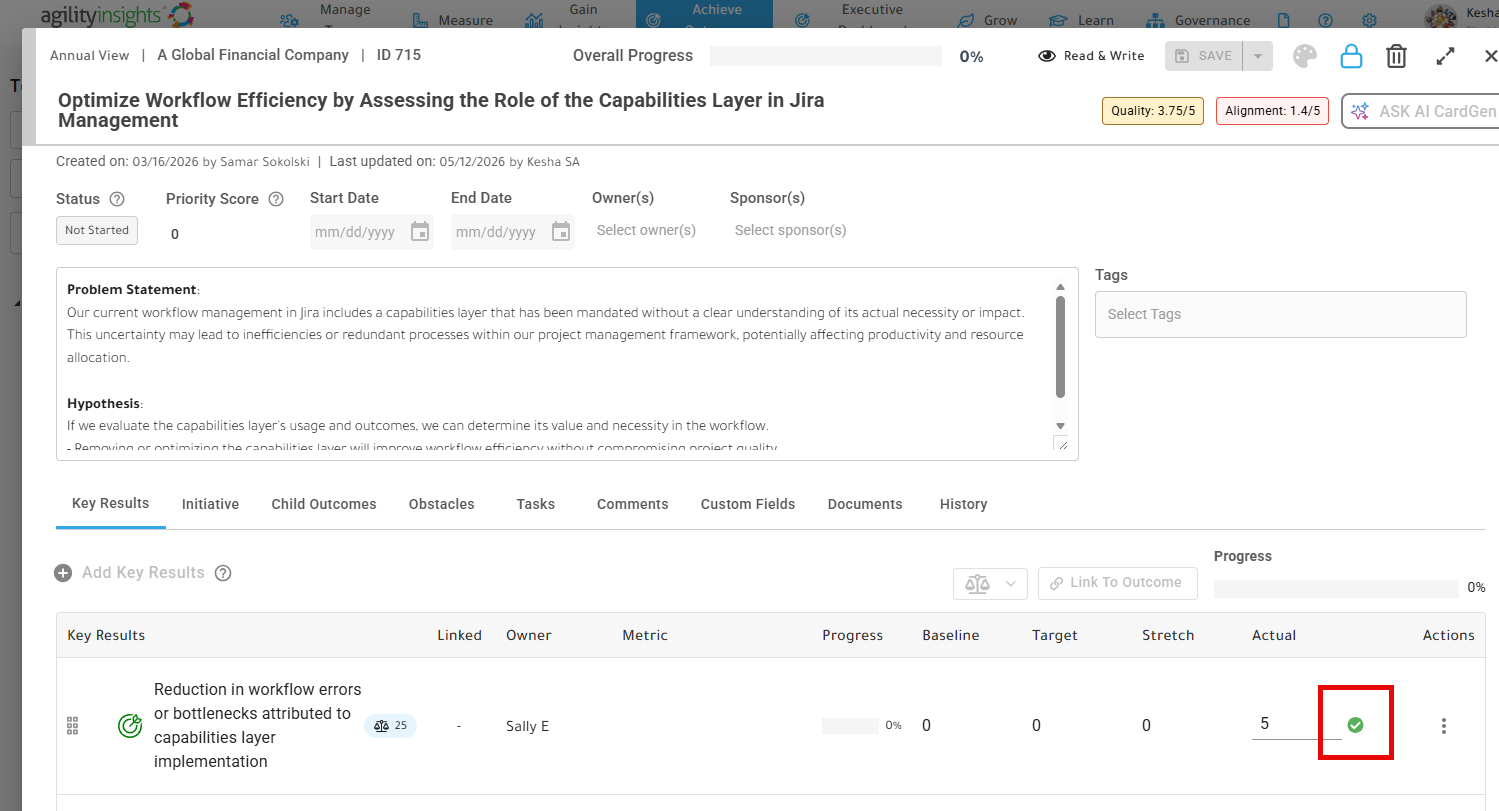Open the color palette icon
The height and width of the screenshot is (811, 1499).
pos(1305,56)
